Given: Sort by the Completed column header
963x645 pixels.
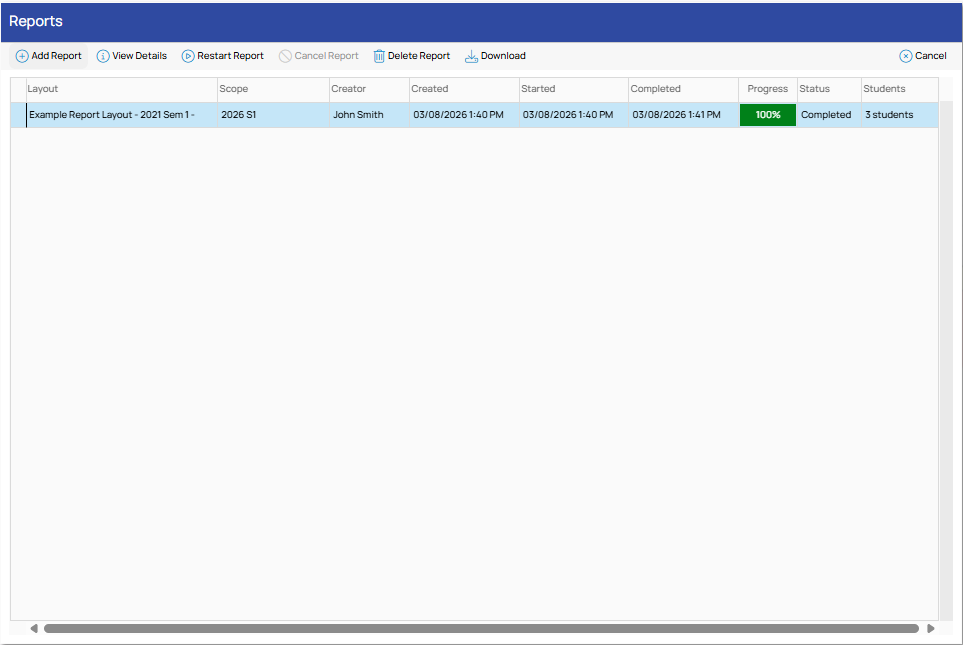Looking at the screenshot, I should (x=684, y=89).
